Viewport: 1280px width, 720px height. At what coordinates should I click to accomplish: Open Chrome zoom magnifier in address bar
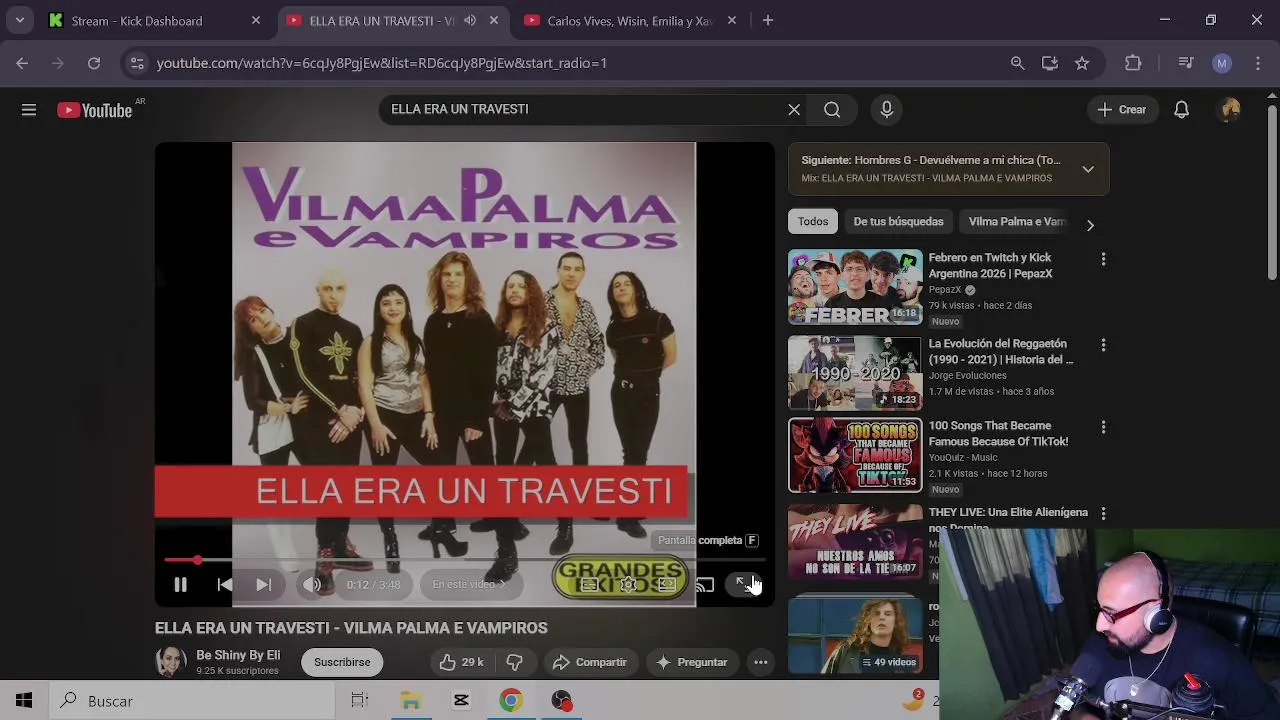click(x=1017, y=63)
